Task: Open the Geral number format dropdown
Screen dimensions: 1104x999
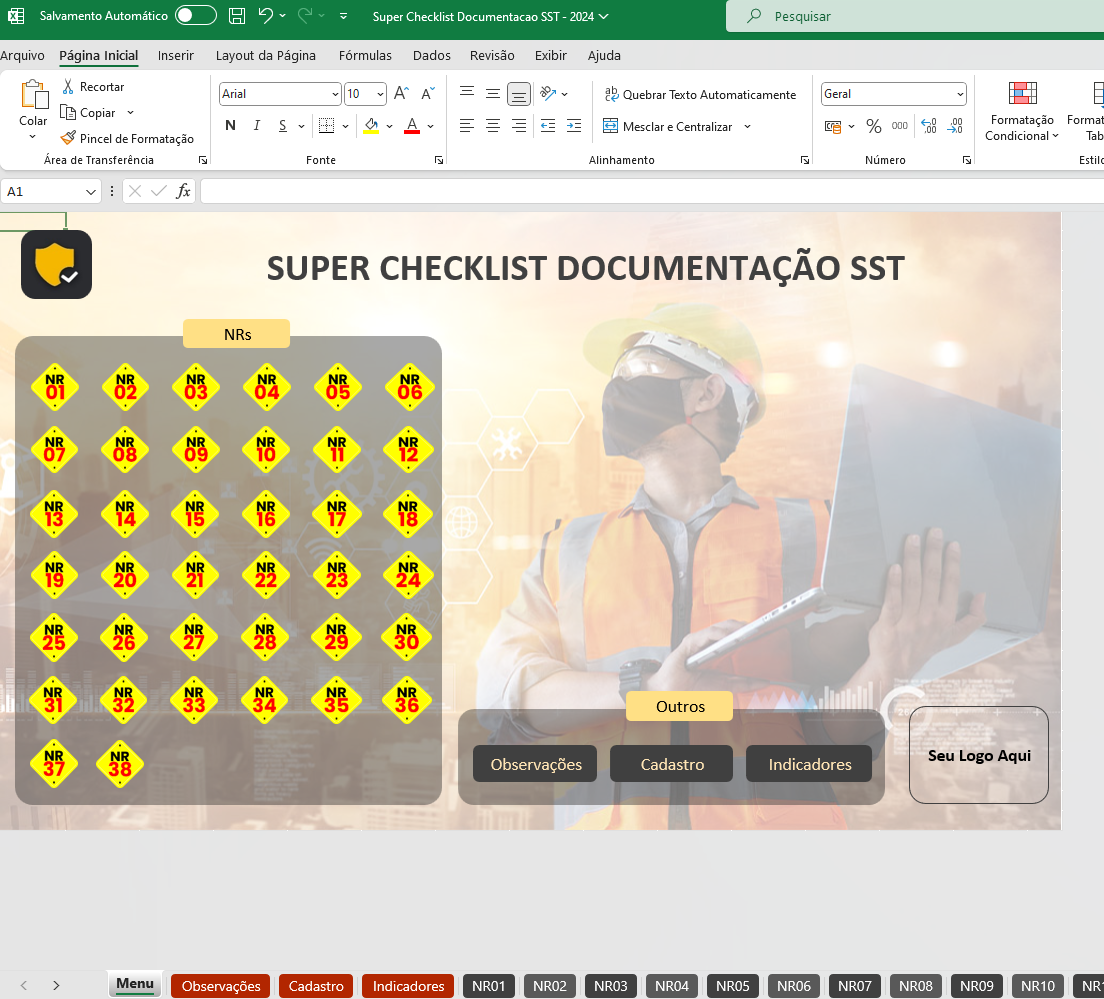Action: [959, 93]
